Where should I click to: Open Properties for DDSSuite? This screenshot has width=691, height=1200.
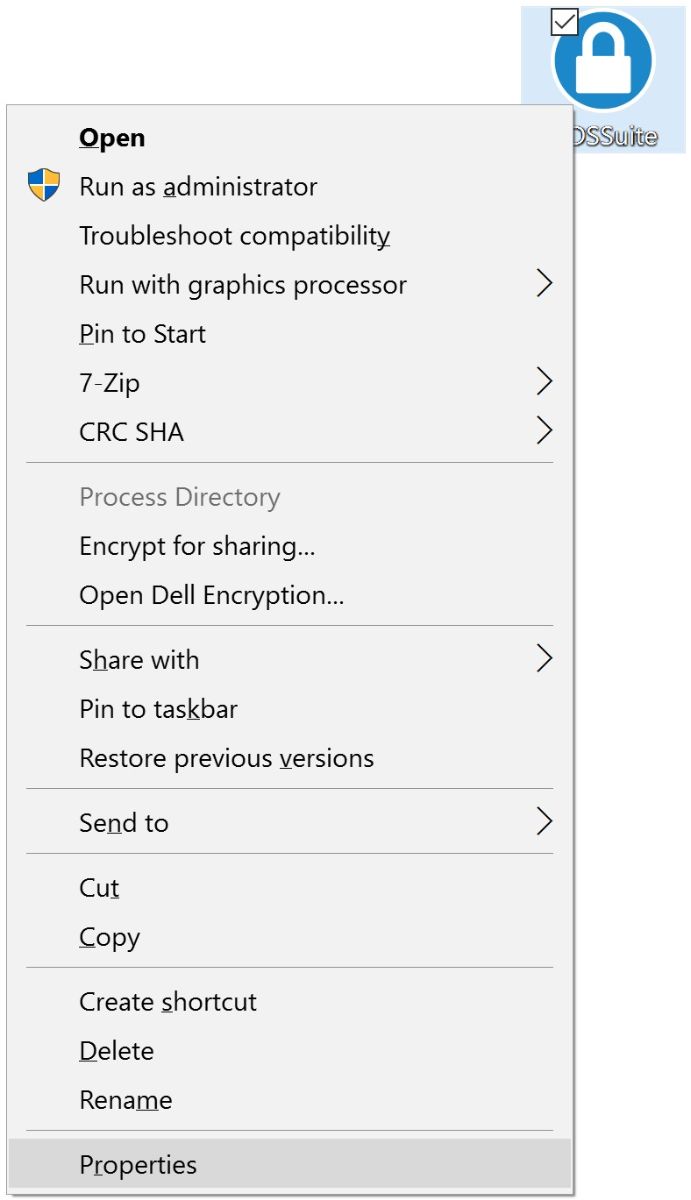point(137,1164)
